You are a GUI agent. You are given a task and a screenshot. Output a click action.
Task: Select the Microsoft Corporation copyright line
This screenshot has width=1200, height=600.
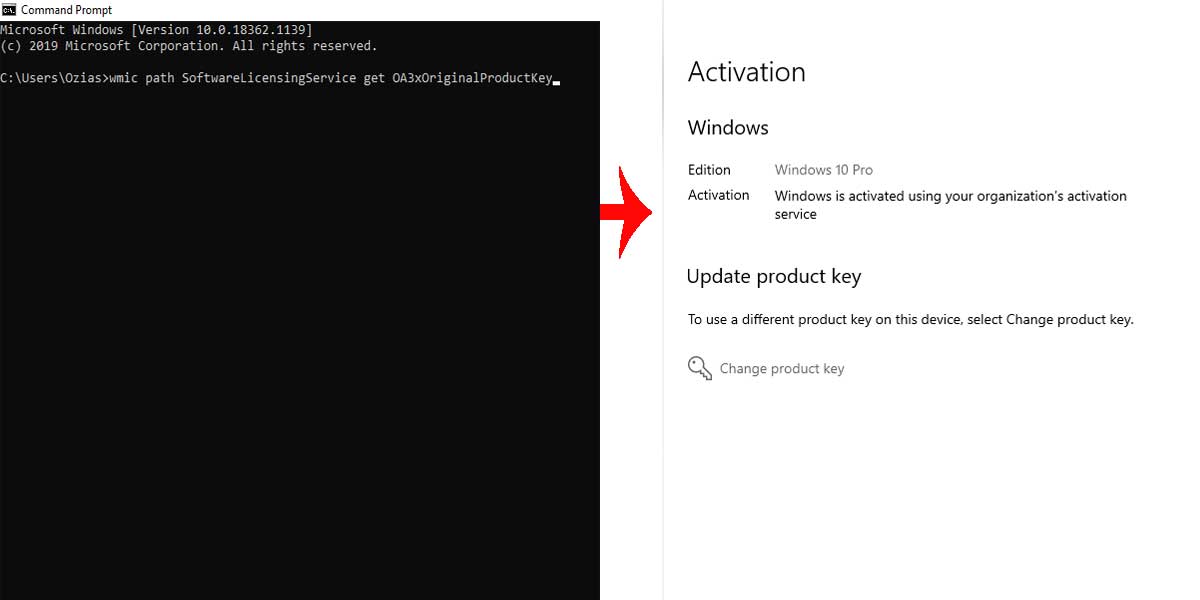click(x=189, y=46)
